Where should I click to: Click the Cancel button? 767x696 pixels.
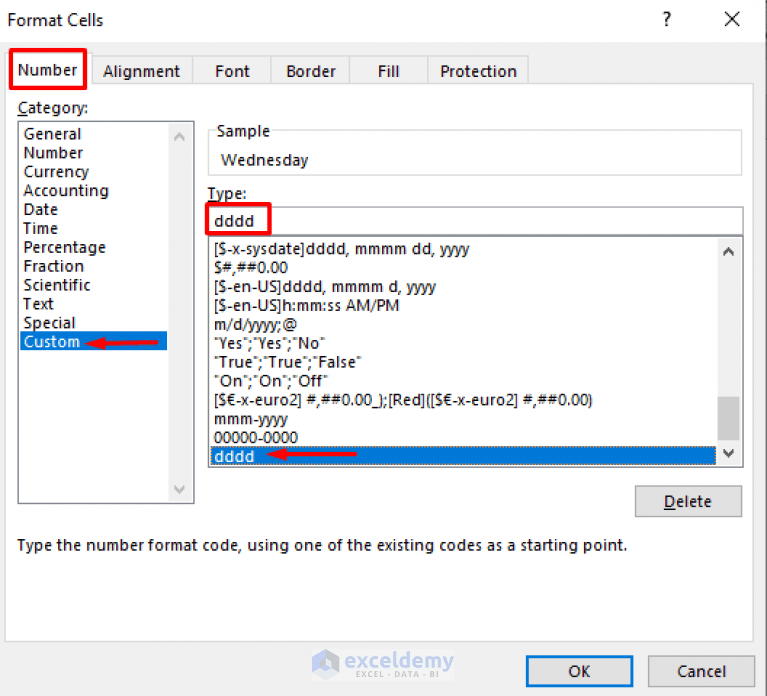(701, 671)
